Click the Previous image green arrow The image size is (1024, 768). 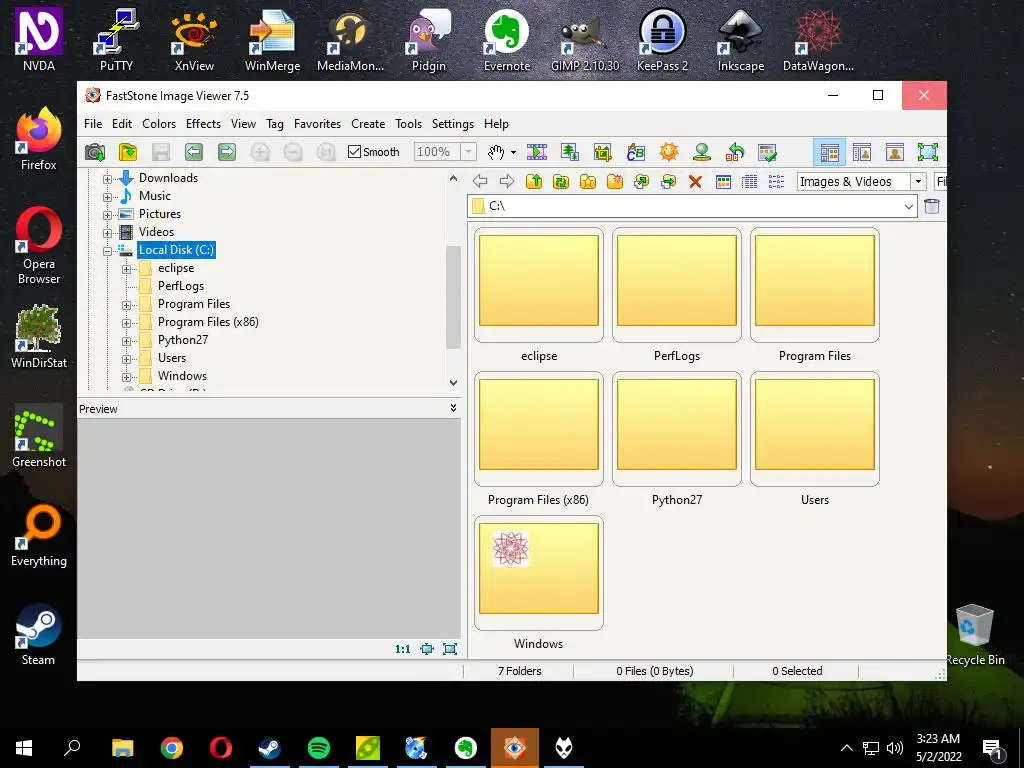pos(193,152)
